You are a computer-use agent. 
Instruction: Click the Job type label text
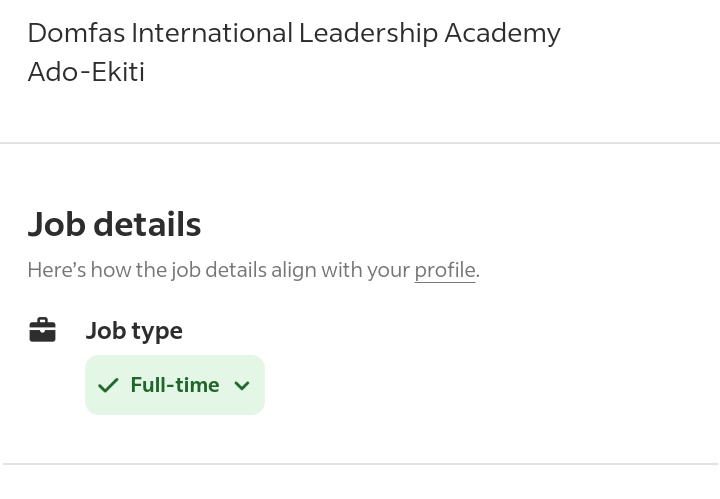(x=134, y=331)
